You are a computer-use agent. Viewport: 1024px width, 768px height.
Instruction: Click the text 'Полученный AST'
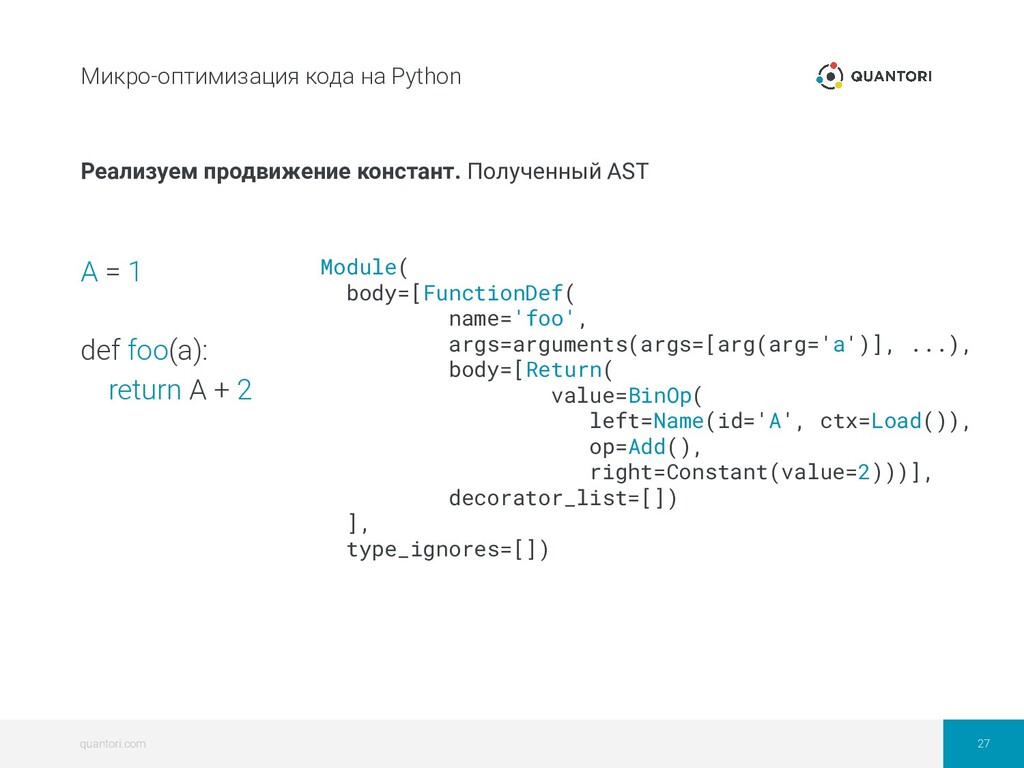tap(558, 172)
